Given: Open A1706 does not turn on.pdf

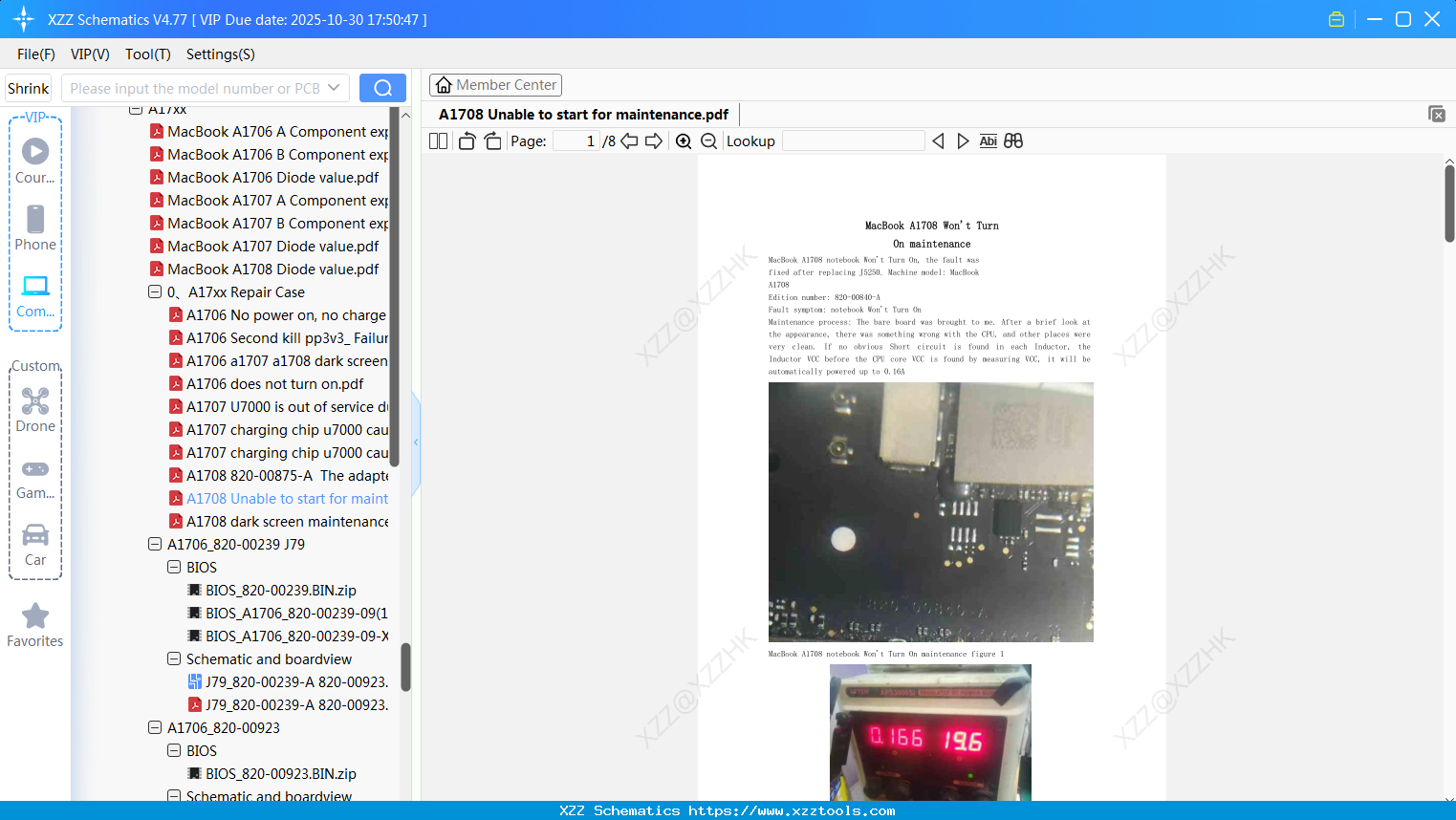Looking at the screenshot, I should click(267, 384).
